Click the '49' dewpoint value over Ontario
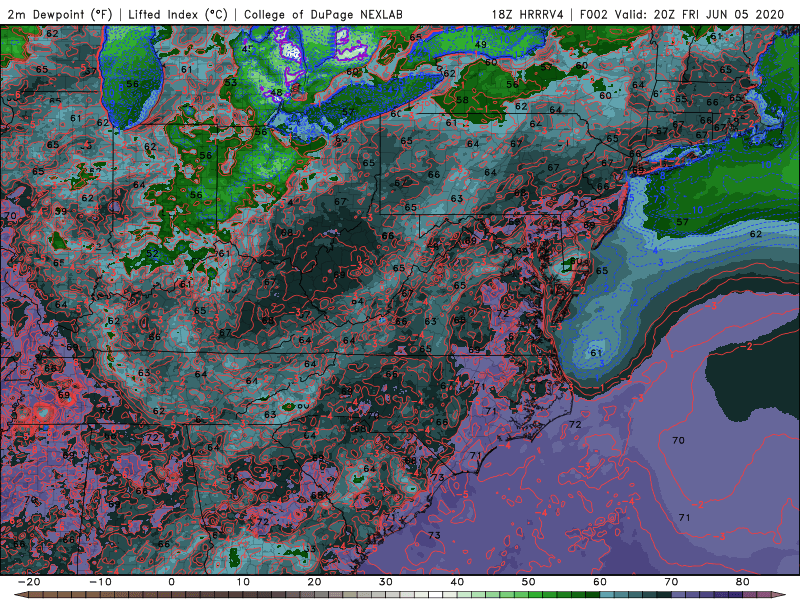 (481, 45)
